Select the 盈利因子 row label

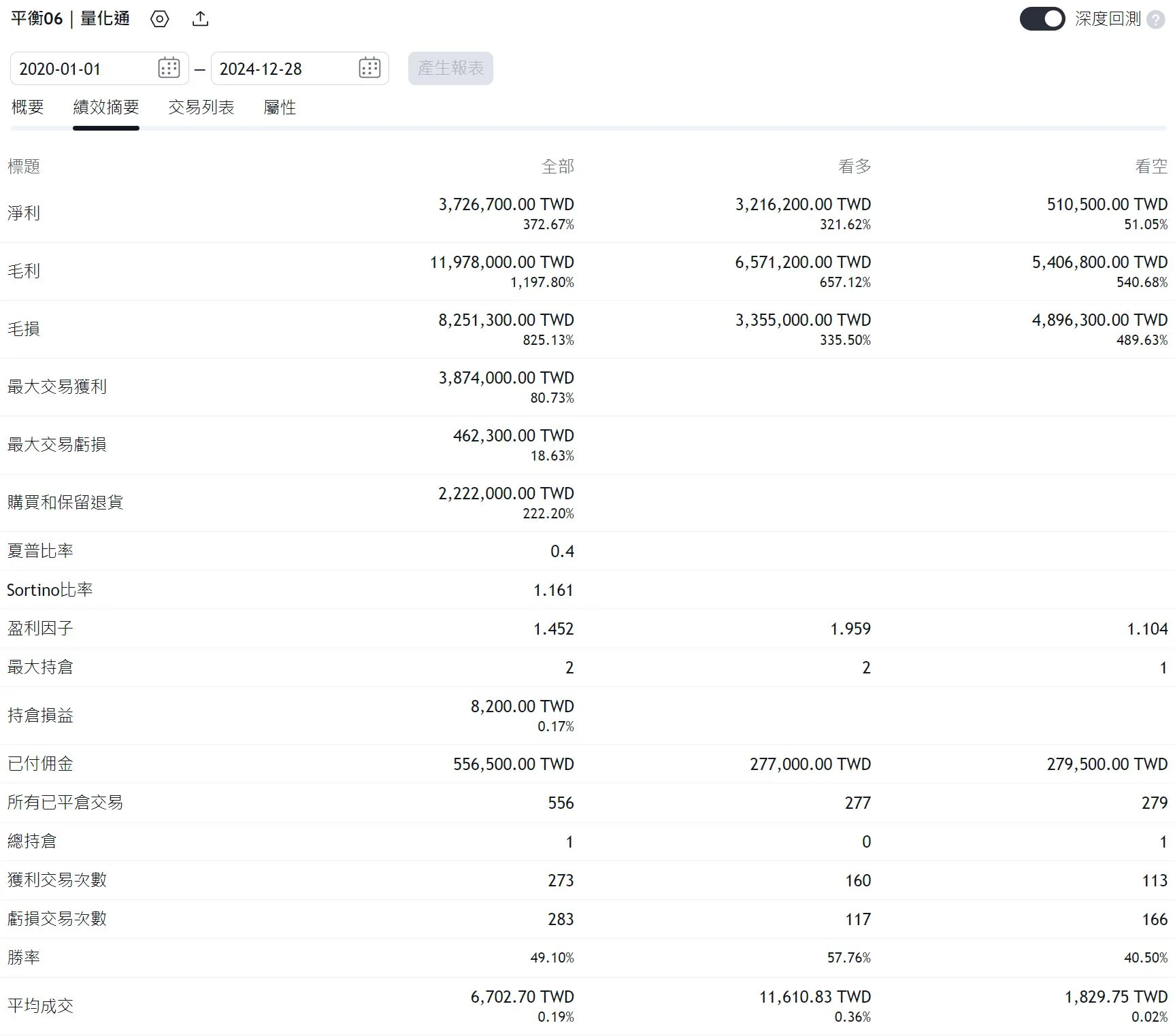click(x=40, y=629)
